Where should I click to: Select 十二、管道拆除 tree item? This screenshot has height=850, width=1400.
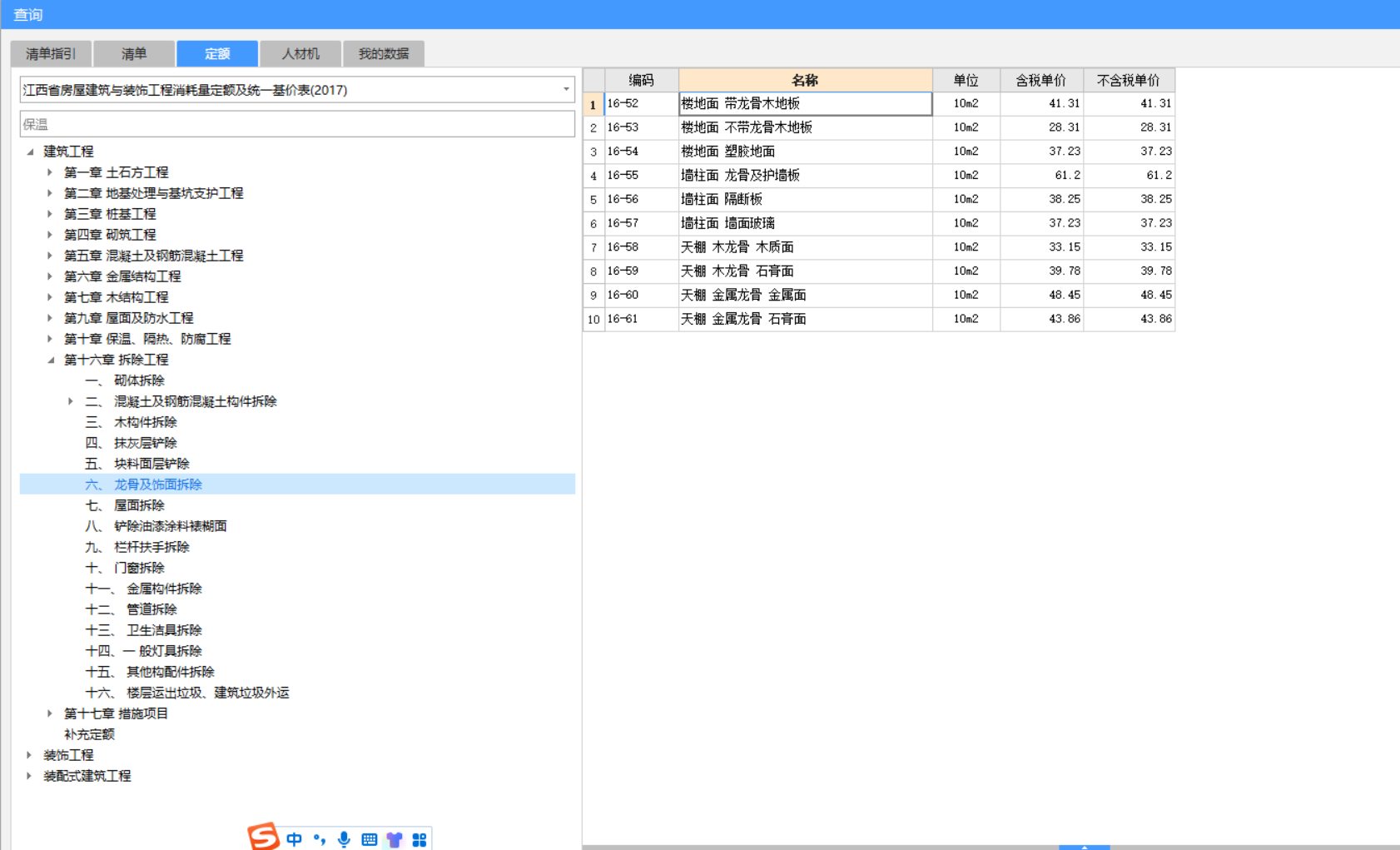pyautogui.click(x=131, y=609)
